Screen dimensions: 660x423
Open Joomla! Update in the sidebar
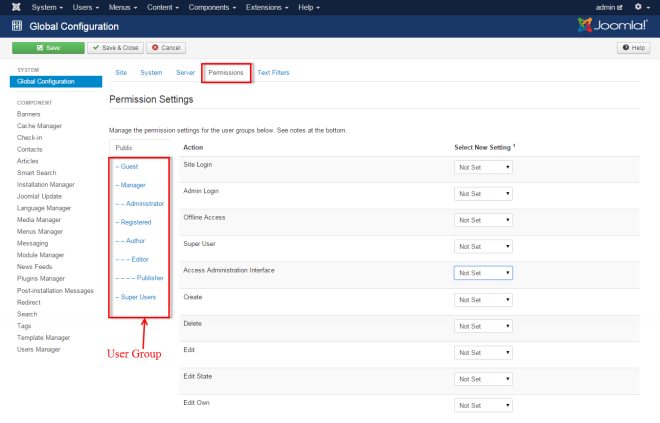click(39, 197)
